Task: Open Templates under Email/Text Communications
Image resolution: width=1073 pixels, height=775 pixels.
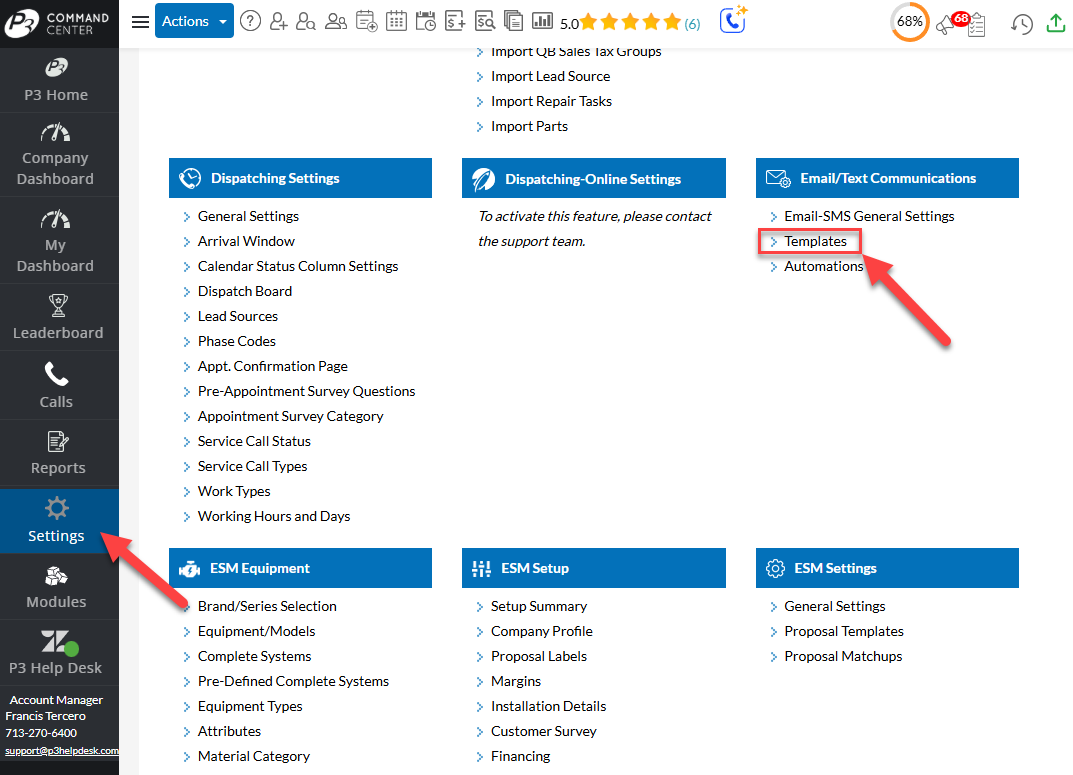Action: pyautogui.click(x=815, y=241)
